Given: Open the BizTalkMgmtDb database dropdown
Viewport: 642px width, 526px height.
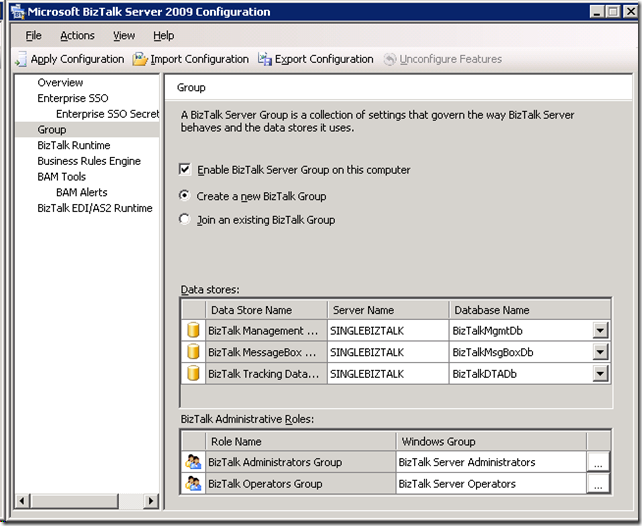Looking at the screenshot, I should coord(600,330).
